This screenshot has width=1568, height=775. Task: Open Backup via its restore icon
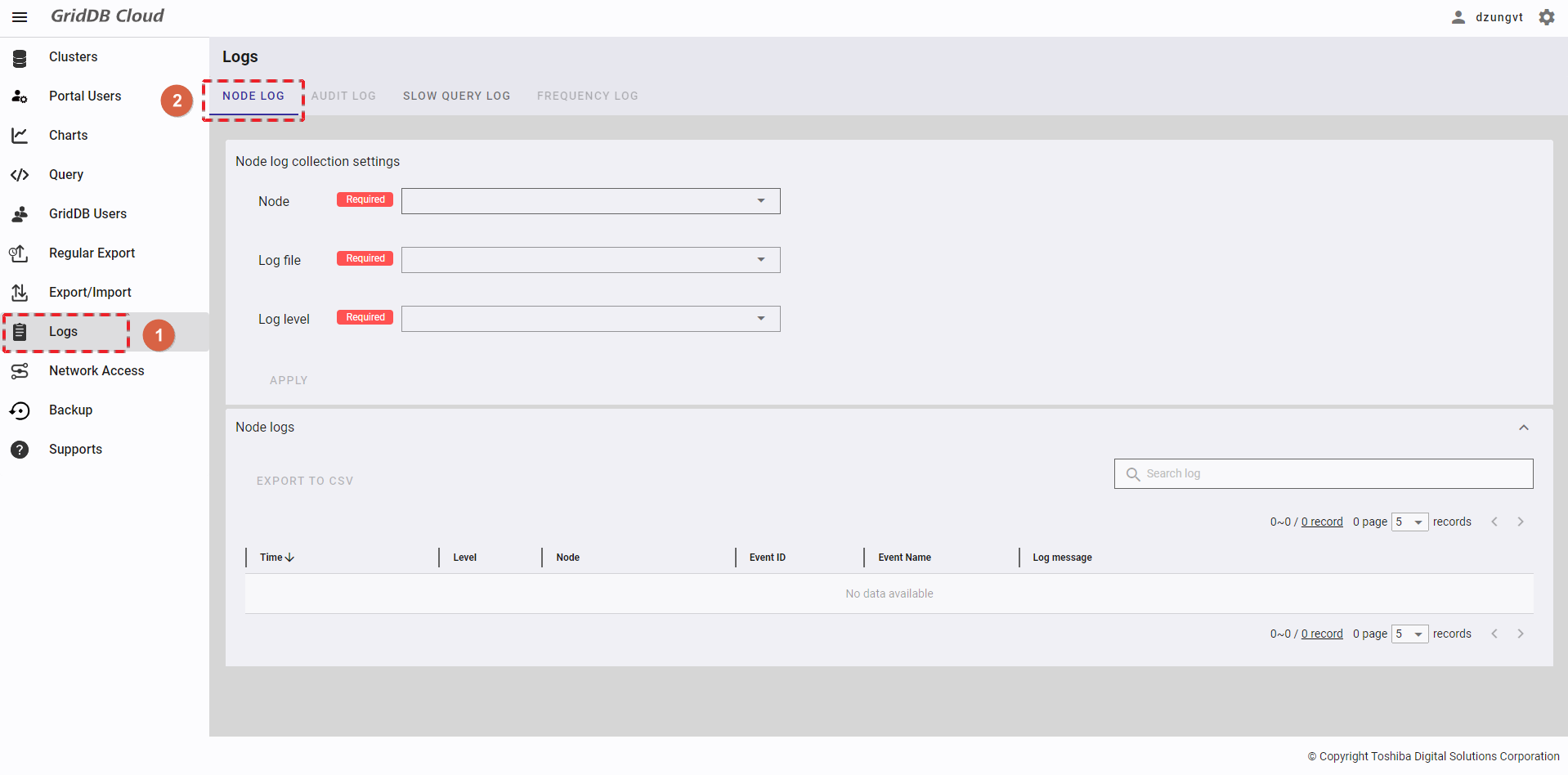(x=20, y=410)
